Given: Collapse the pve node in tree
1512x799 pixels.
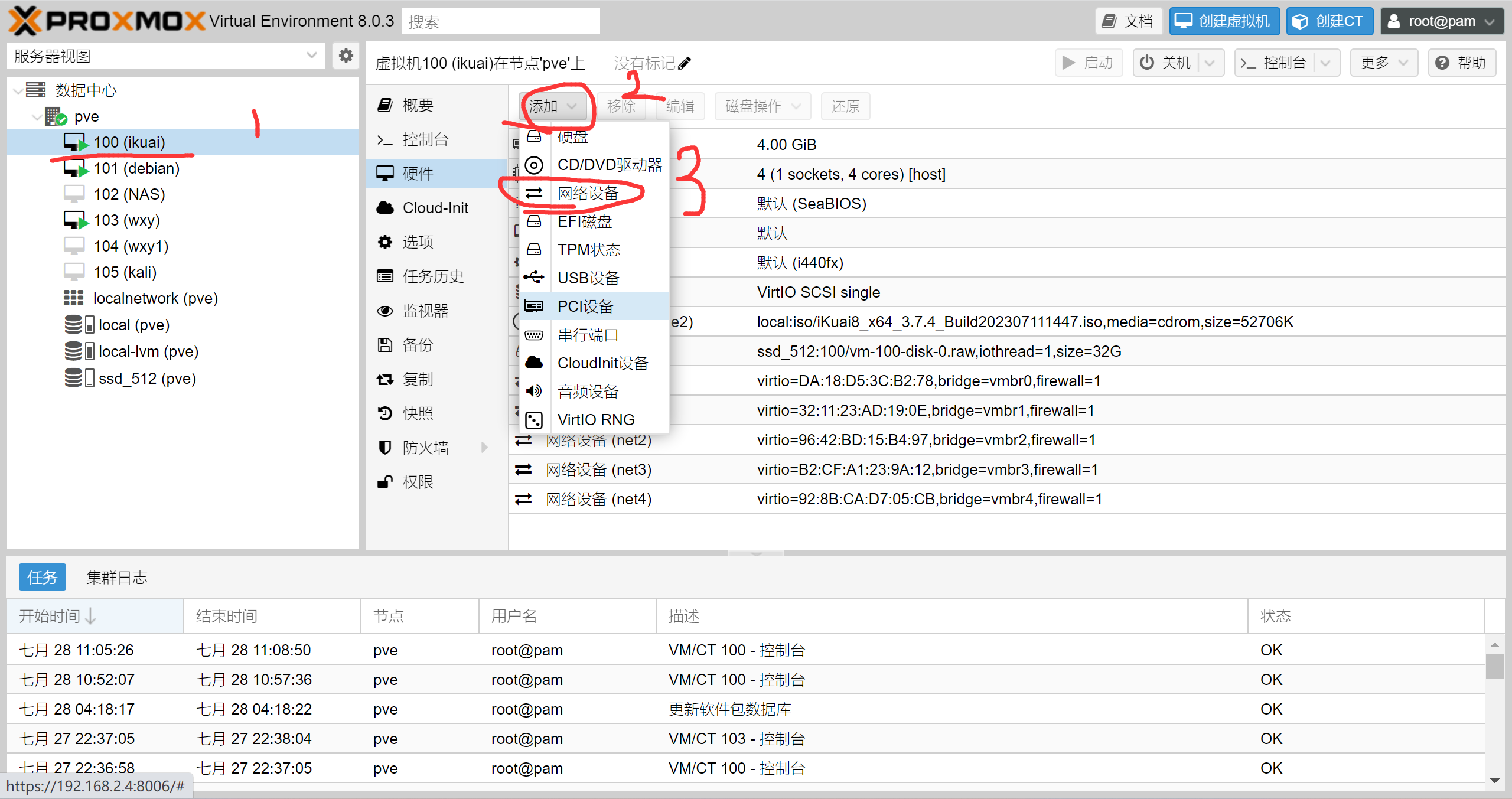Looking at the screenshot, I should click(x=37, y=117).
